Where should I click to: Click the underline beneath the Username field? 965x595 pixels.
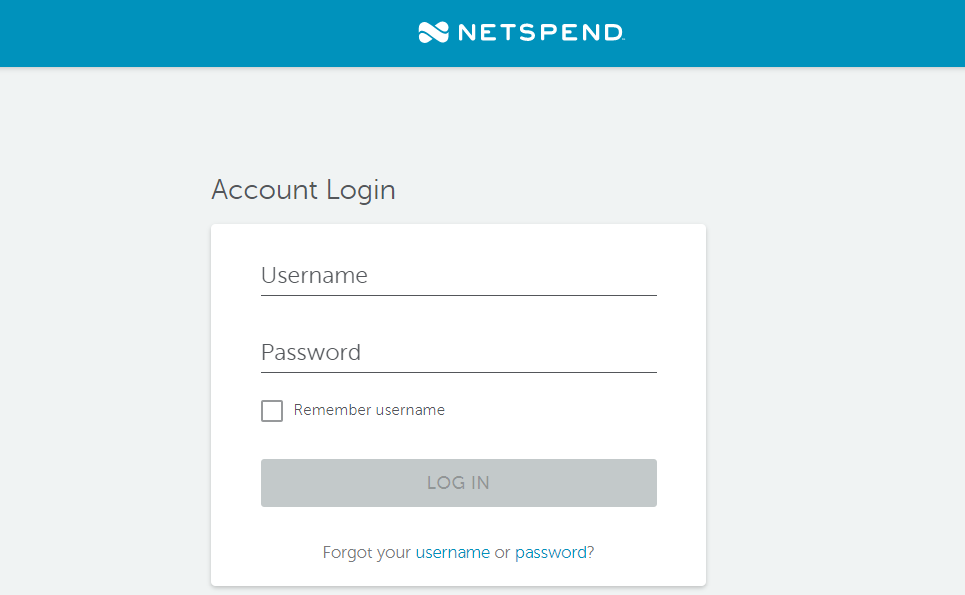click(x=458, y=295)
